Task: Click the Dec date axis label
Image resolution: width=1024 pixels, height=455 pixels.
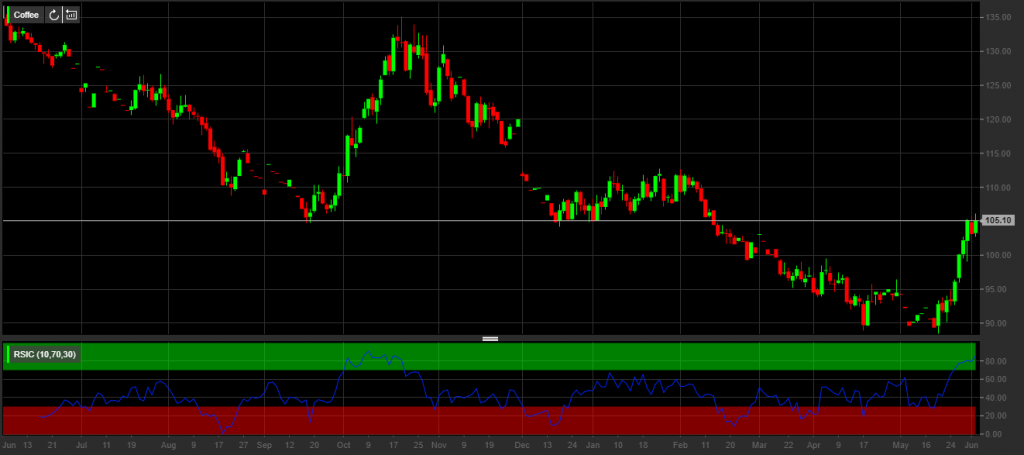Action: (522, 447)
